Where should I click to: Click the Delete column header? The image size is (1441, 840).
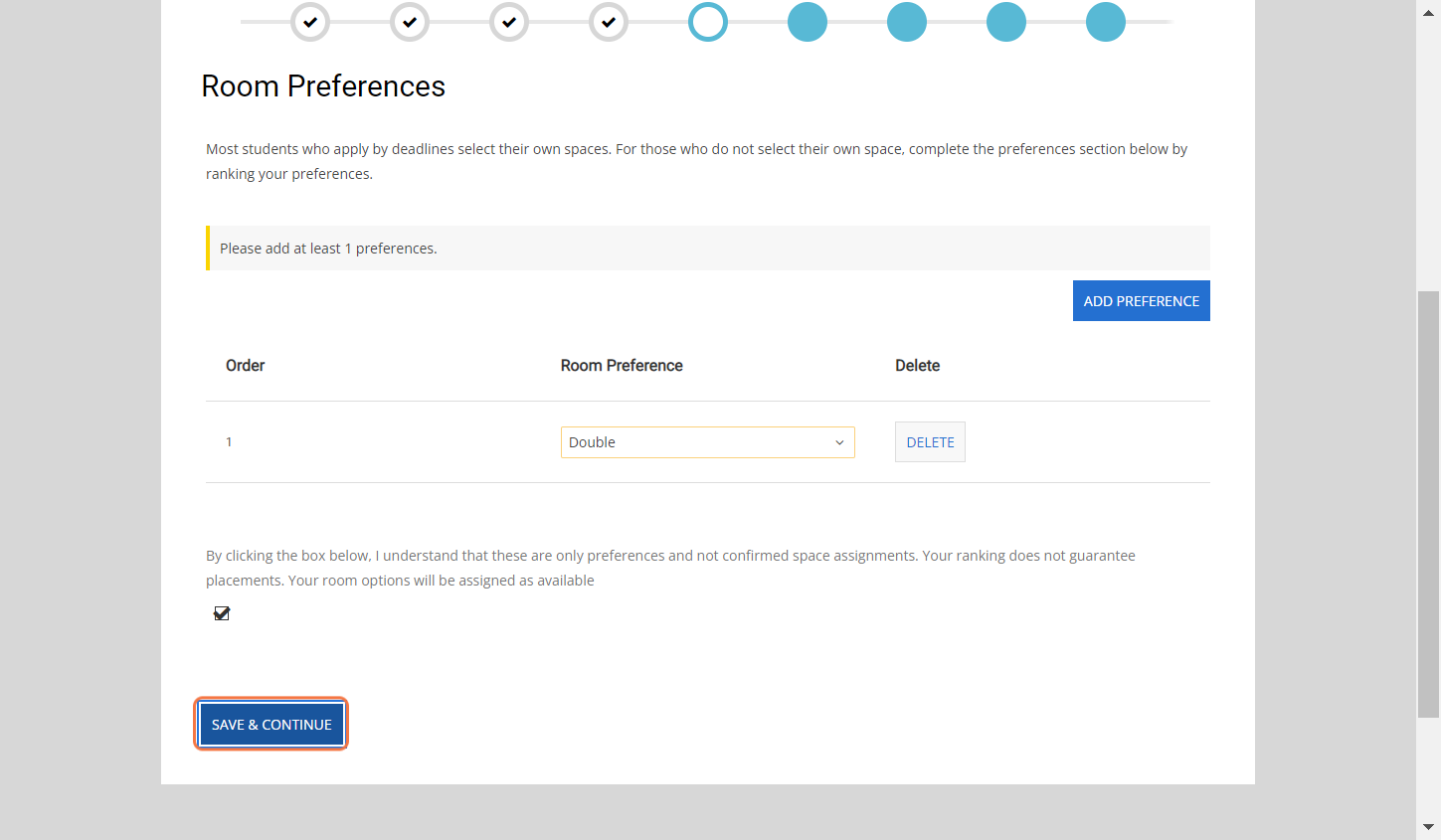coord(917,366)
